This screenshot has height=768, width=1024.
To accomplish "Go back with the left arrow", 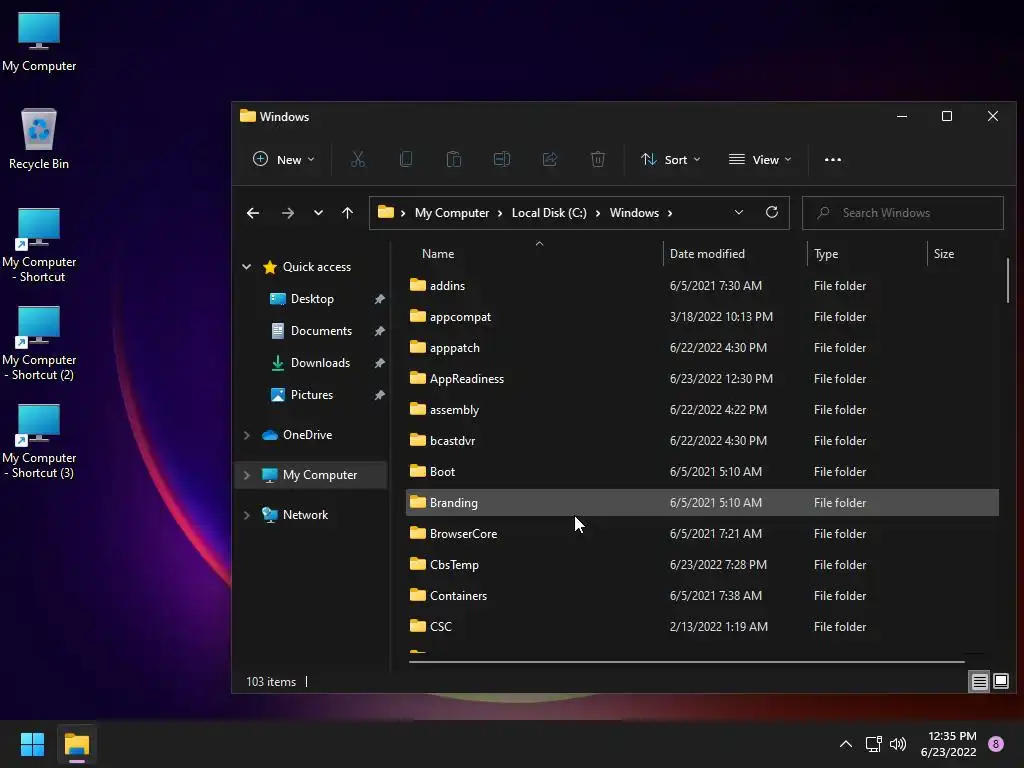I will (253, 213).
